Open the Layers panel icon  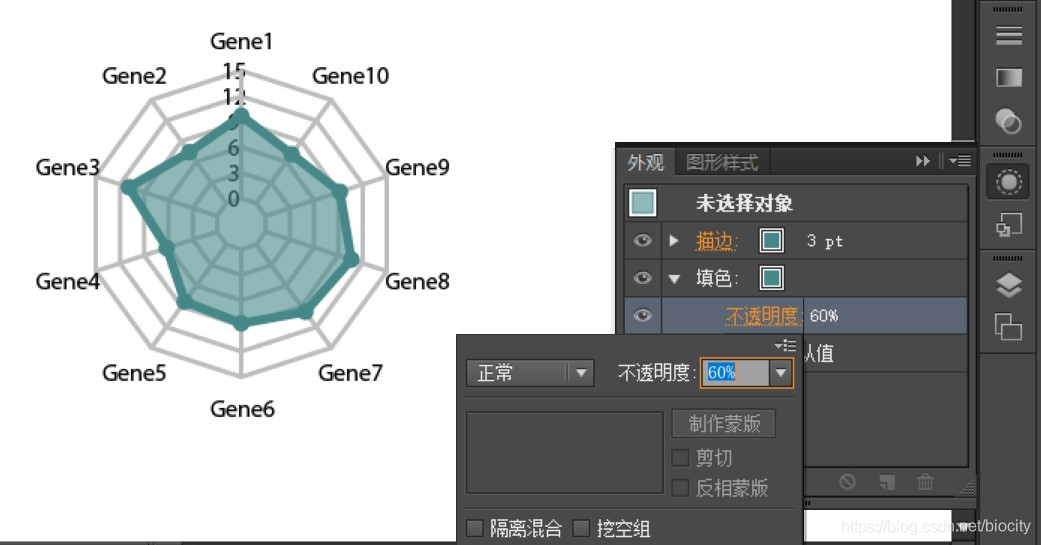pos(1009,286)
